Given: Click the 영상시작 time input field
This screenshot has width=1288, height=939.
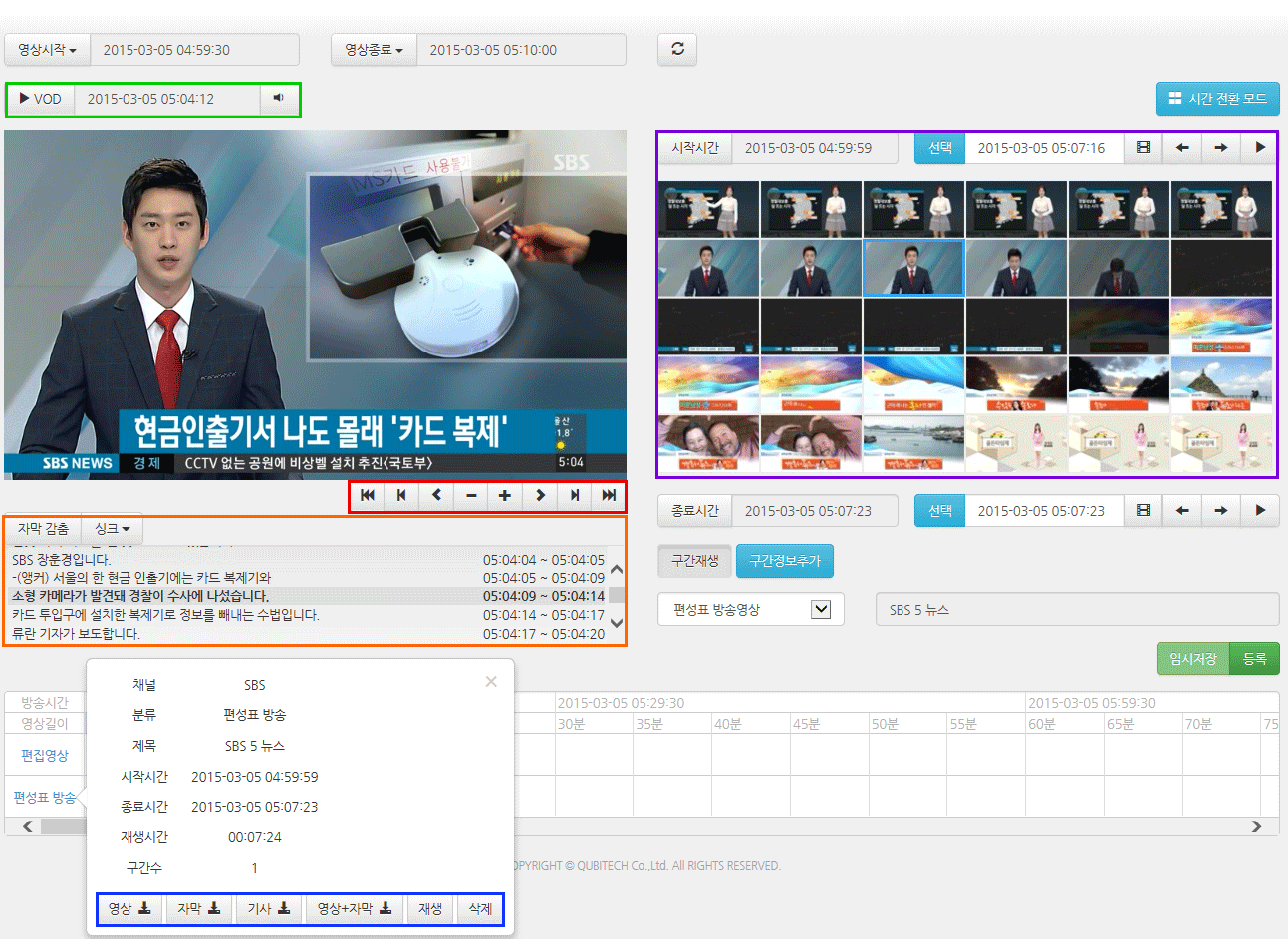Looking at the screenshot, I should (195, 49).
